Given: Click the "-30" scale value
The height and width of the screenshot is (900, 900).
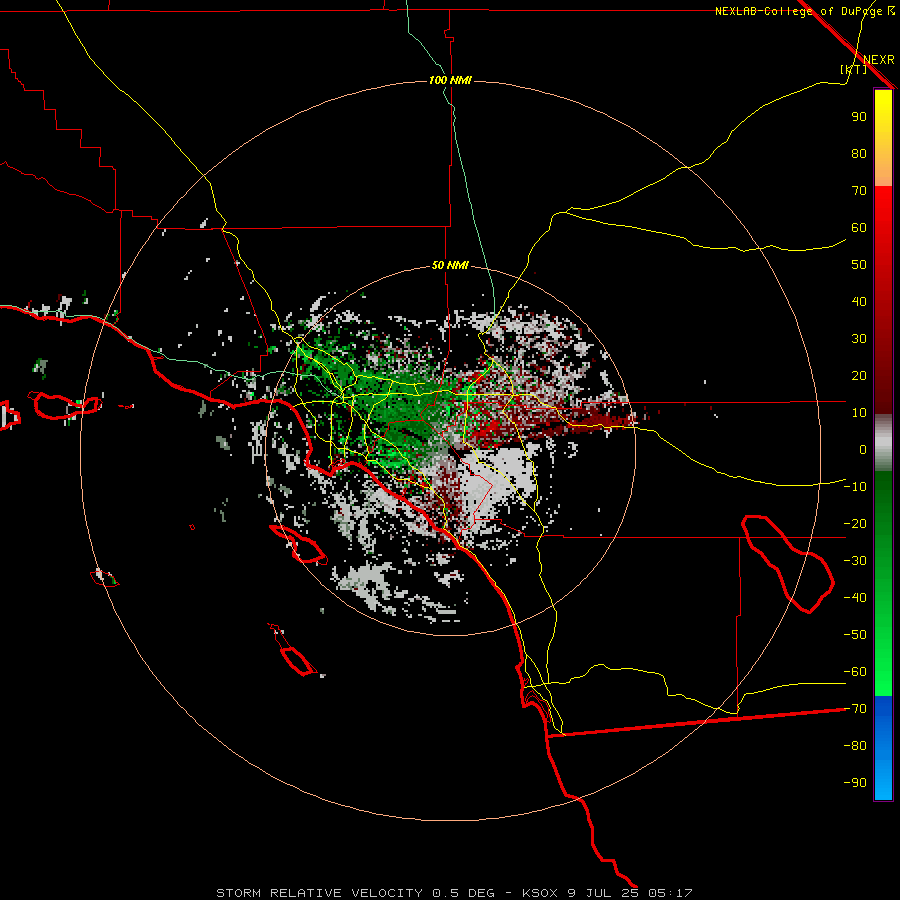Looking at the screenshot, I should coord(855,561).
